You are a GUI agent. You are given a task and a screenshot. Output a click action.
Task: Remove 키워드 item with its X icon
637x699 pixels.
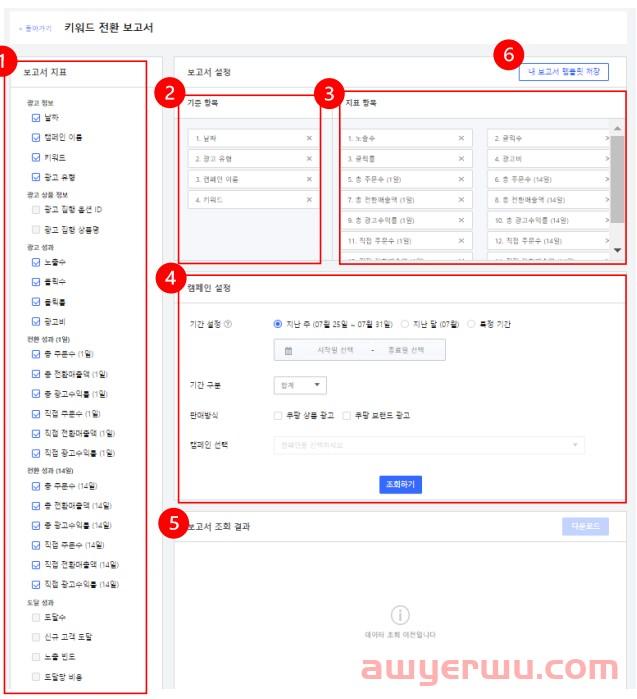pyautogui.click(x=309, y=199)
